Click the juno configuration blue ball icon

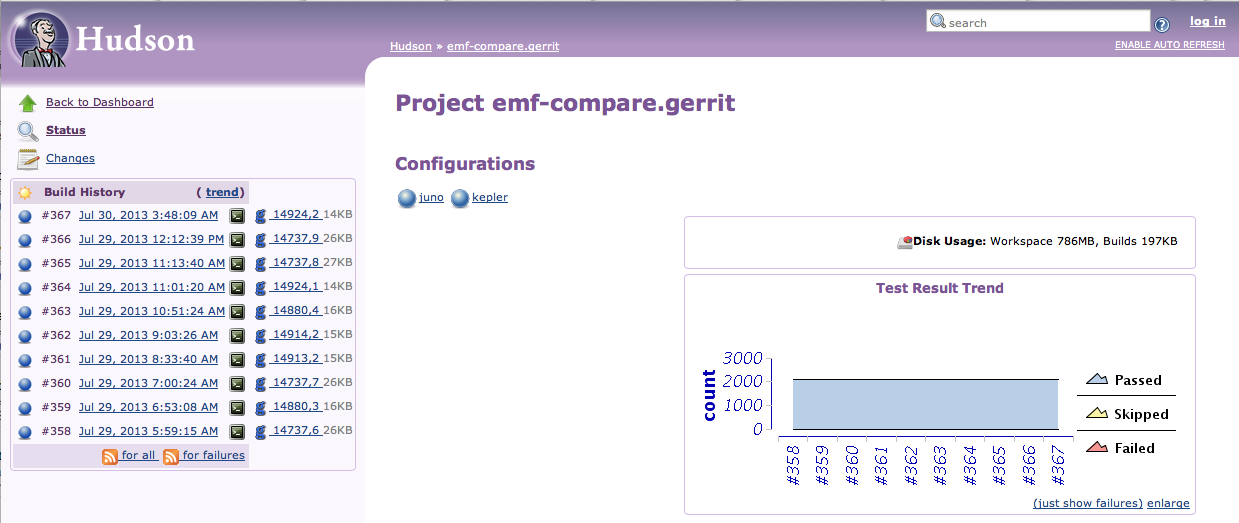(406, 198)
